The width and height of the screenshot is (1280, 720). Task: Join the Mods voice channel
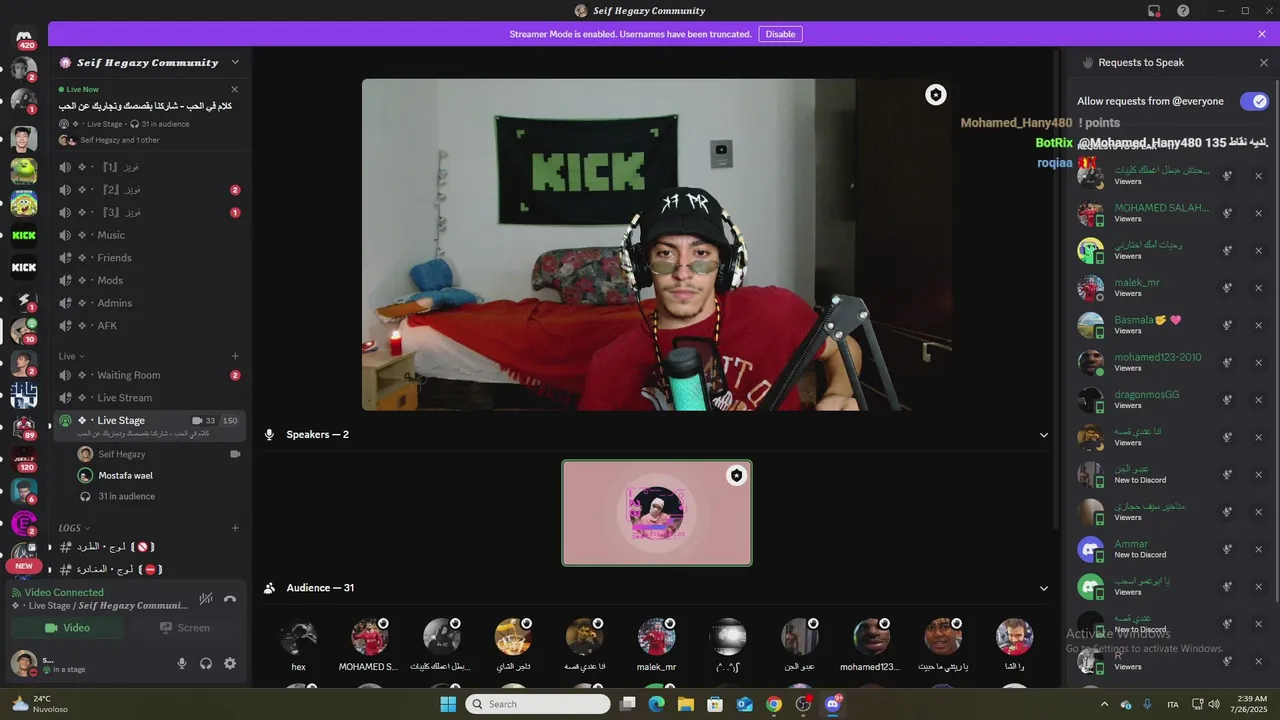click(150, 280)
